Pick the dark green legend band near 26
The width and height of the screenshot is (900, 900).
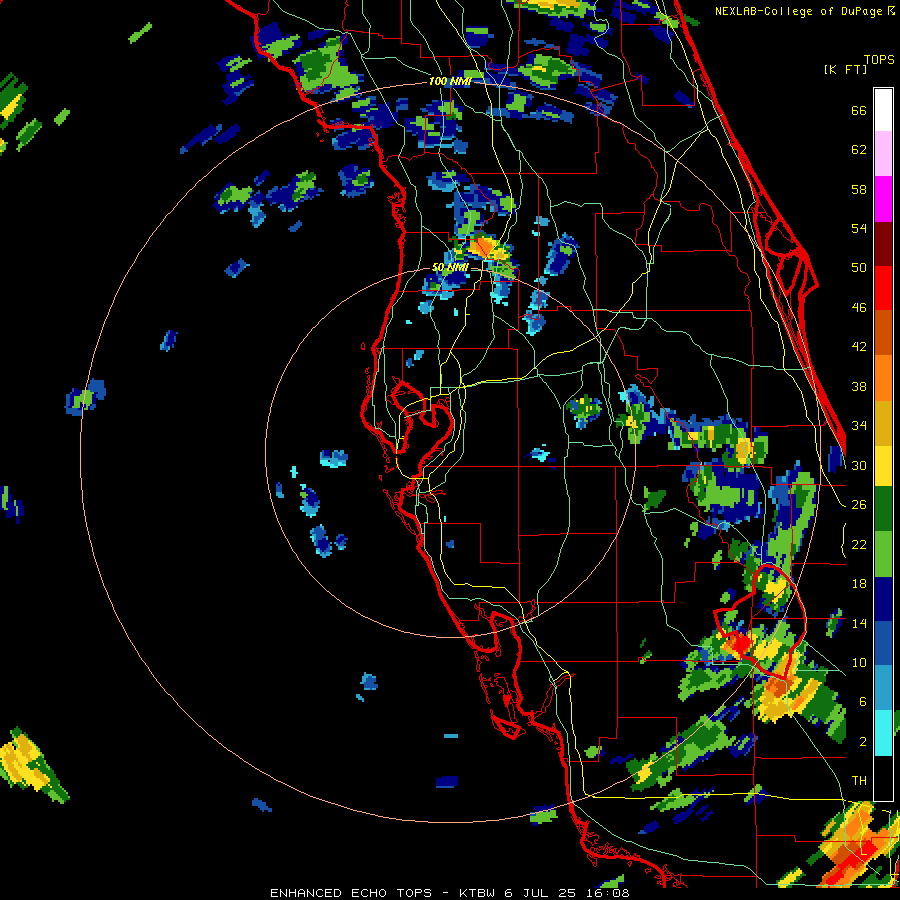click(883, 509)
